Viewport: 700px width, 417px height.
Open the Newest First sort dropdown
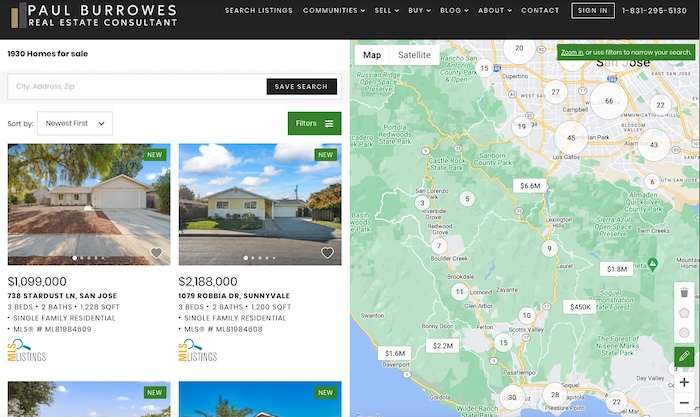pyautogui.click(x=75, y=123)
